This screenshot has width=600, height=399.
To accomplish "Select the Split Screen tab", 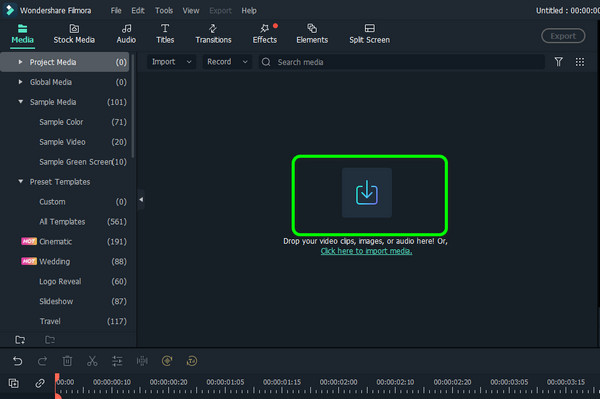I will click(x=369, y=34).
